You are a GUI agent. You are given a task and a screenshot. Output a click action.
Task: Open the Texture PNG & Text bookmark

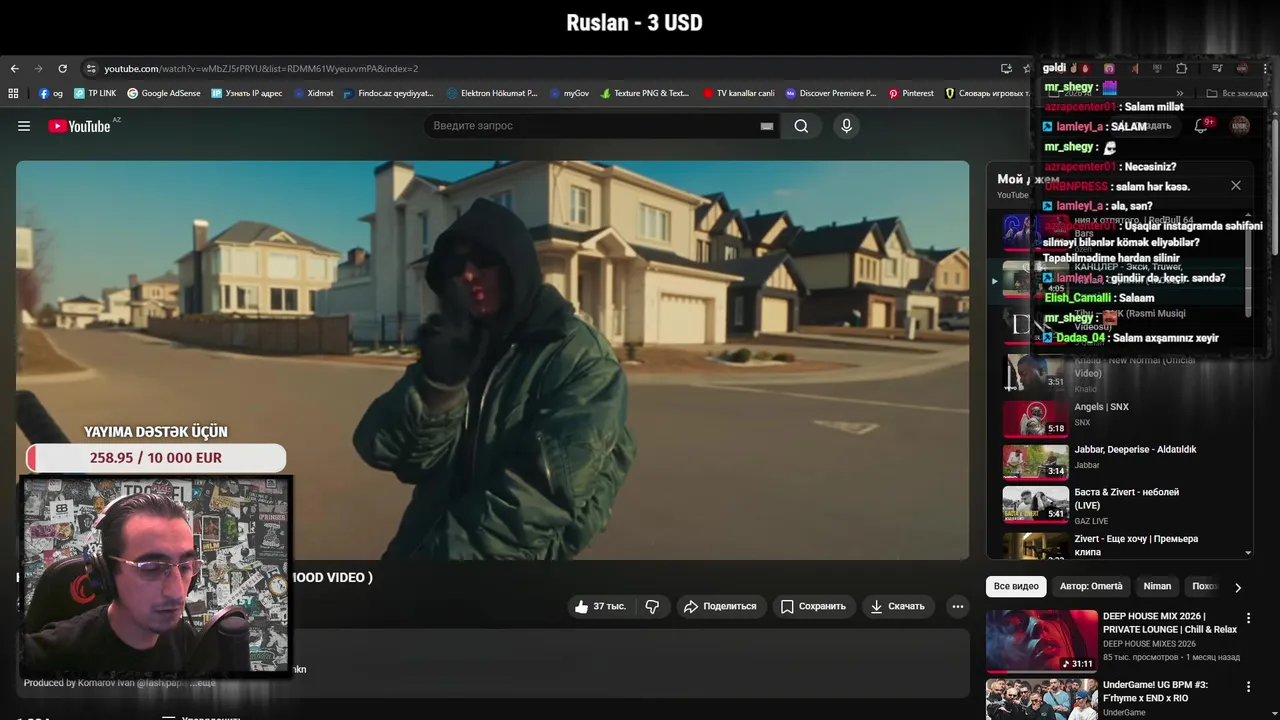(645, 93)
